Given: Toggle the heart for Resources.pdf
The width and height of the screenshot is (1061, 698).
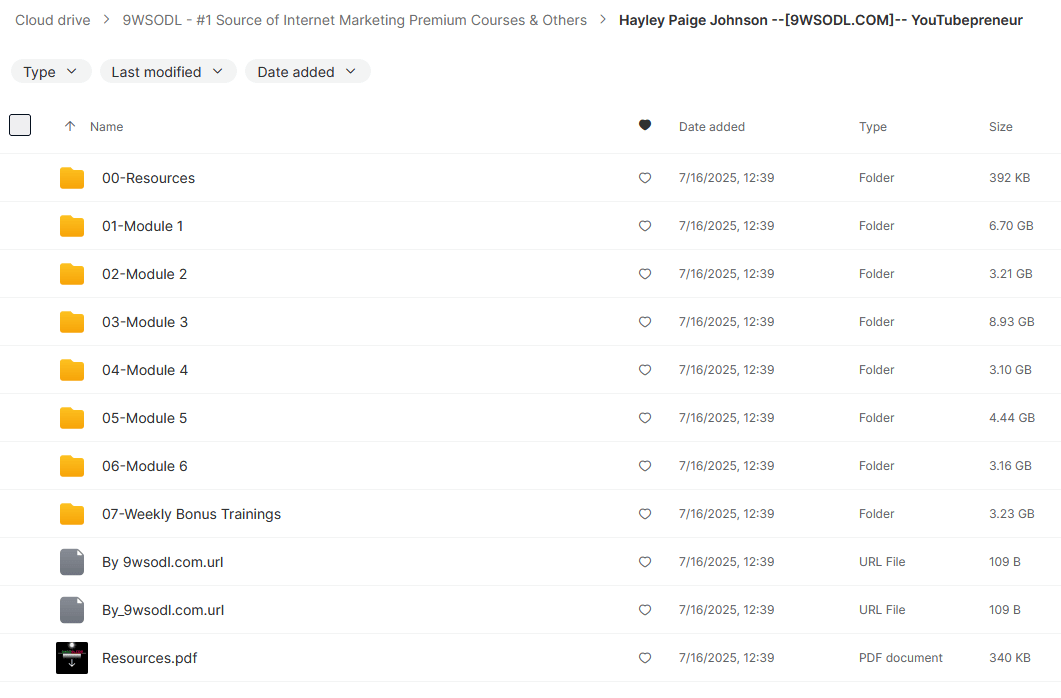Looking at the screenshot, I should coord(645,658).
